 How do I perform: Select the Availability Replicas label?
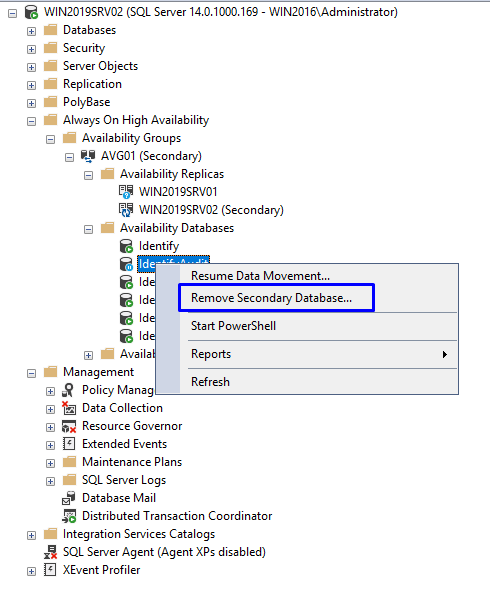[172, 174]
